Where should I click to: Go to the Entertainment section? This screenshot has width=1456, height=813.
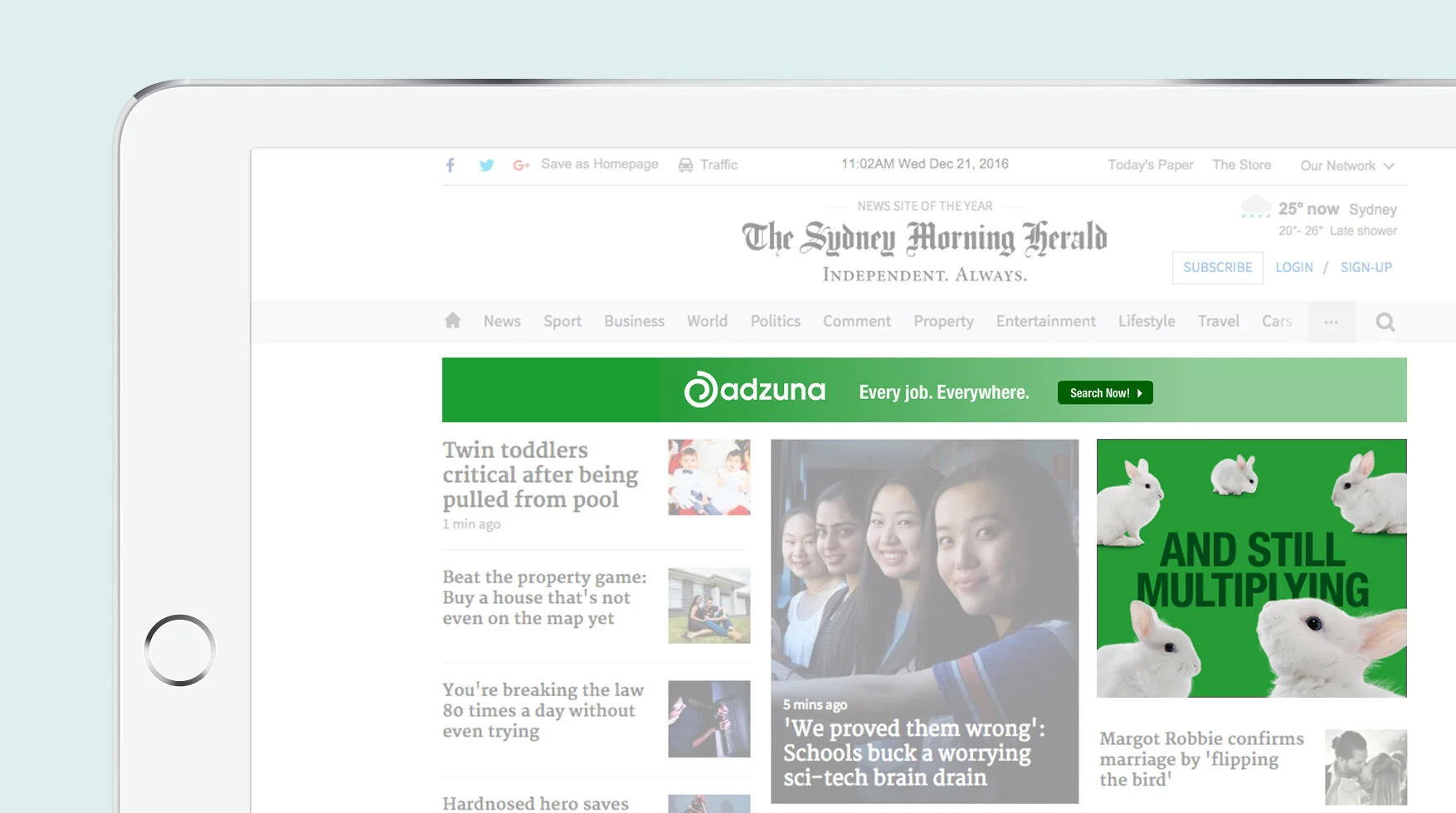tap(1045, 321)
